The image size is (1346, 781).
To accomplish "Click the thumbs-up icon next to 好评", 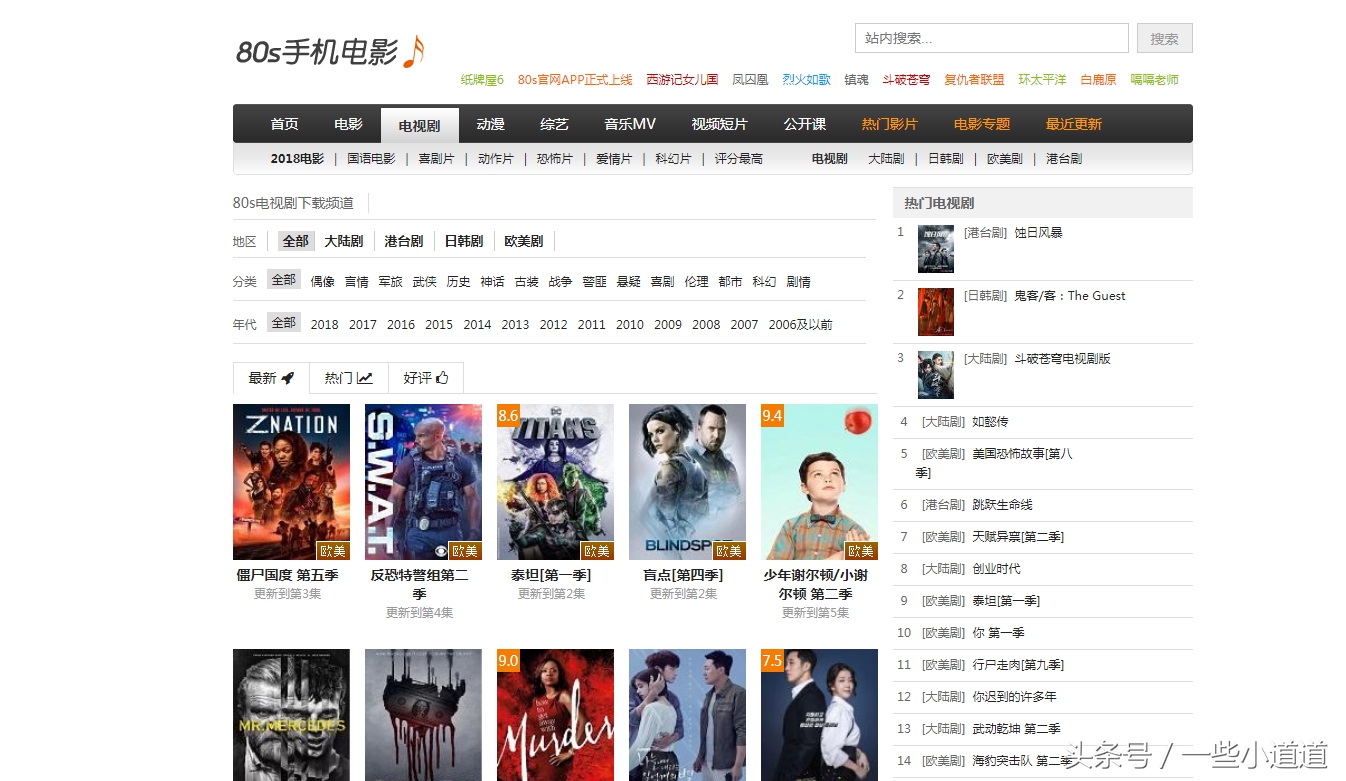I will [441, 377].
